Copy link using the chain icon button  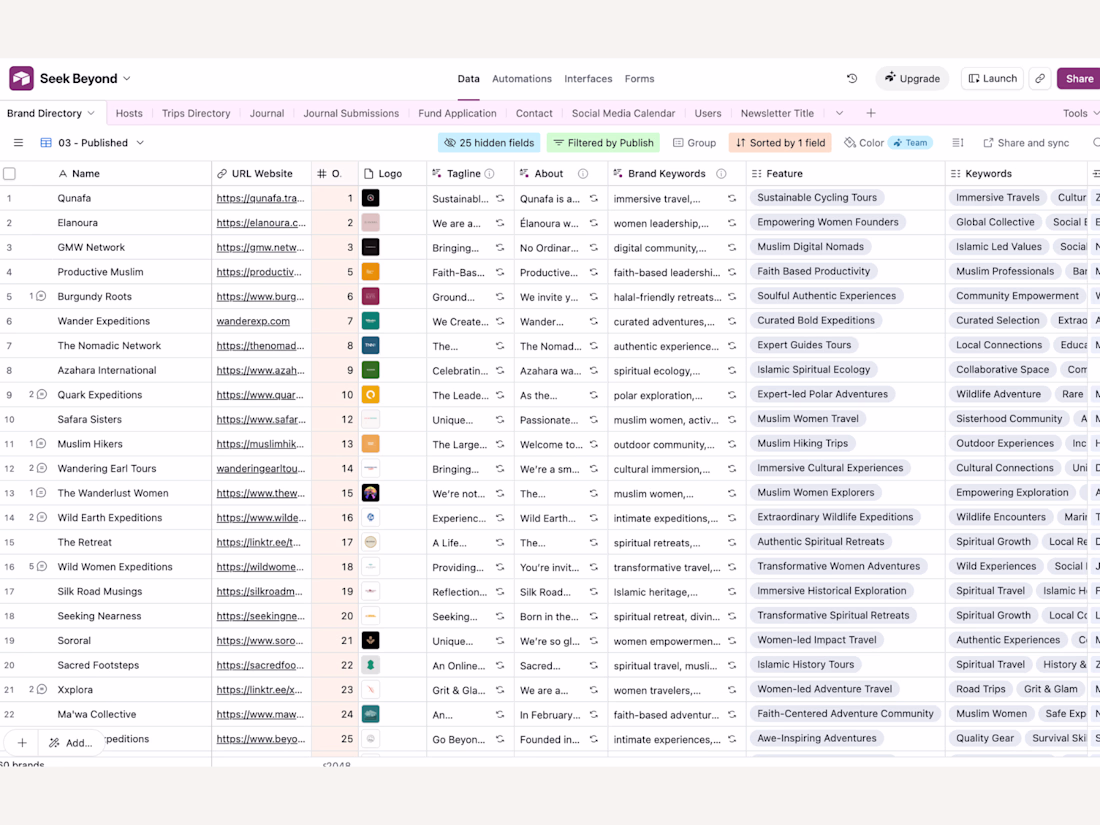coord(1040,79)
